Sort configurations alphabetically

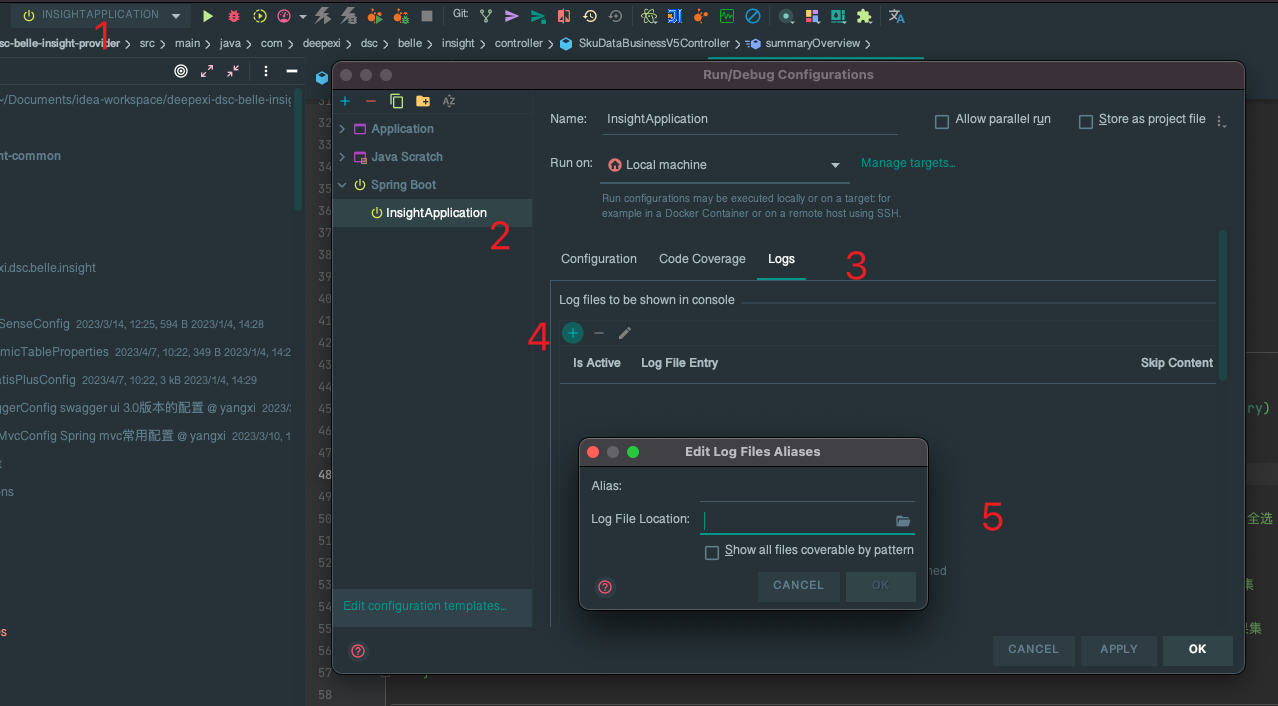point(449,101)
